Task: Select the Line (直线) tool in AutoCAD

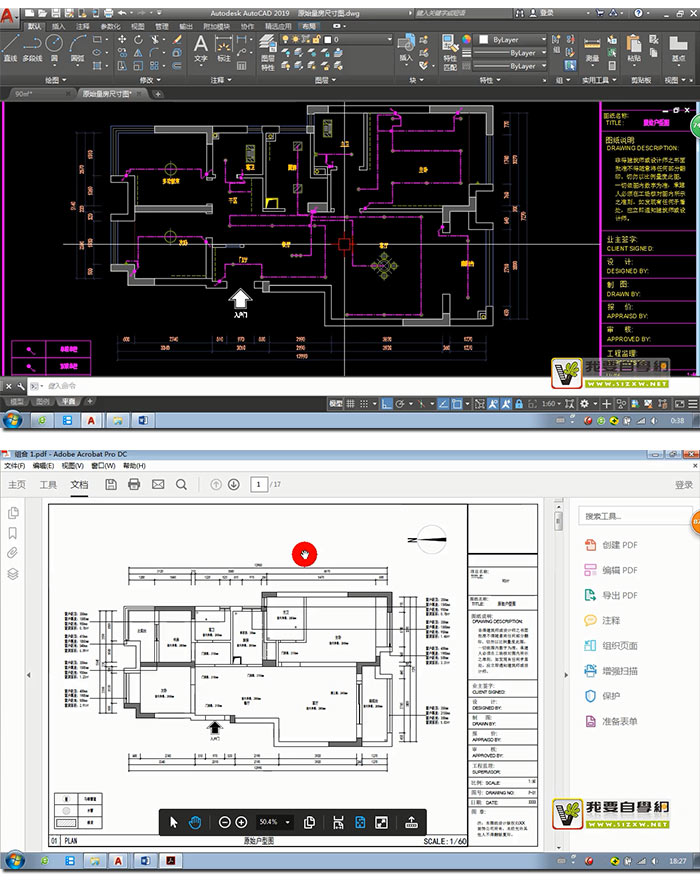Action: 10,47
